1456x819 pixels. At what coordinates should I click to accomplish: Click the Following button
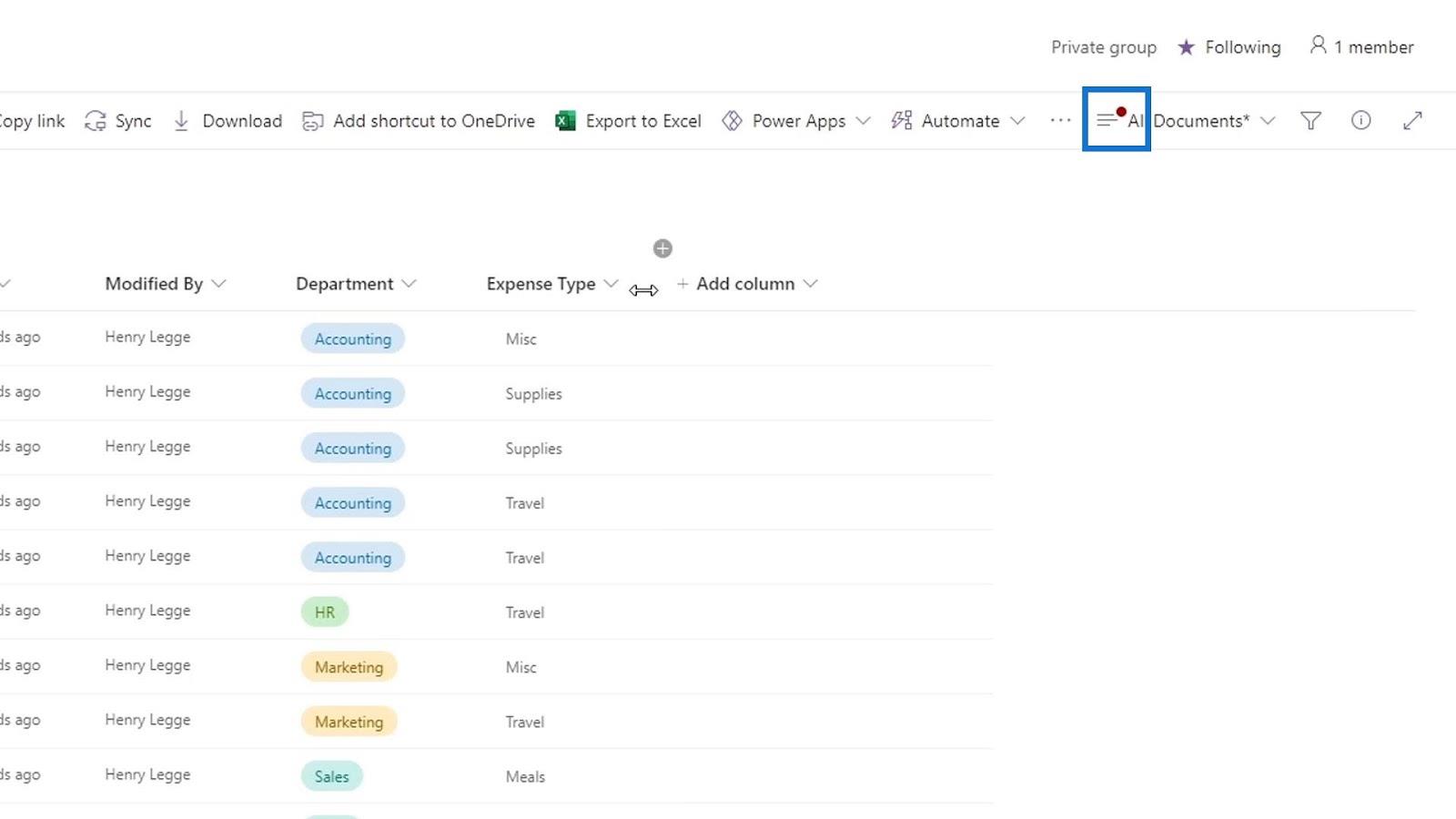click(1228, 47)
